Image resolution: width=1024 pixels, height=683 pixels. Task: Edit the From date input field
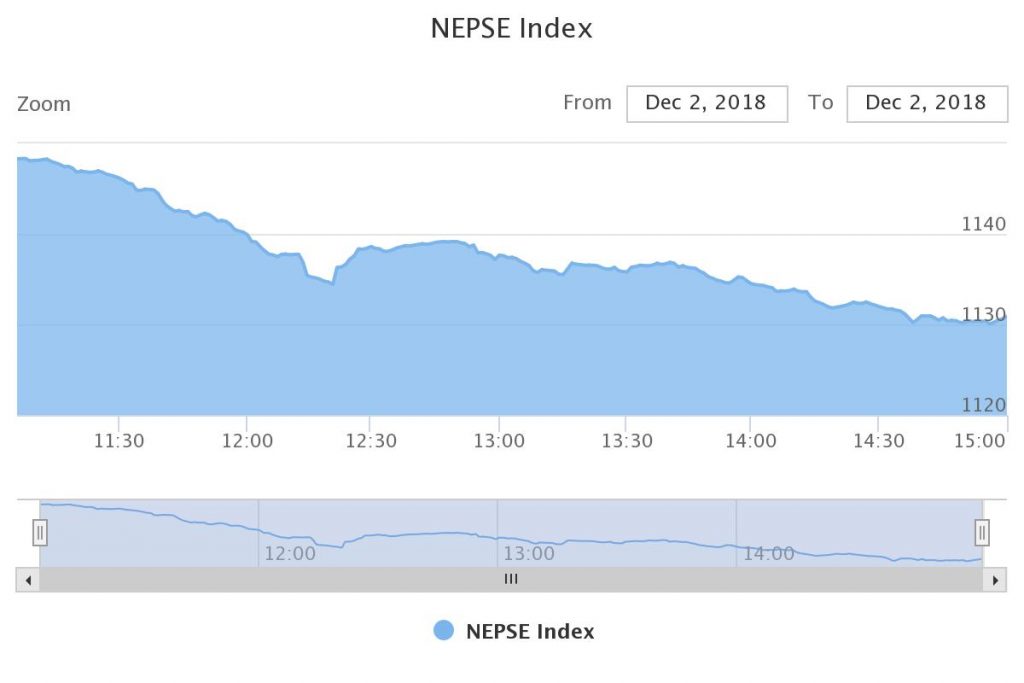click(x=706, y=103)
